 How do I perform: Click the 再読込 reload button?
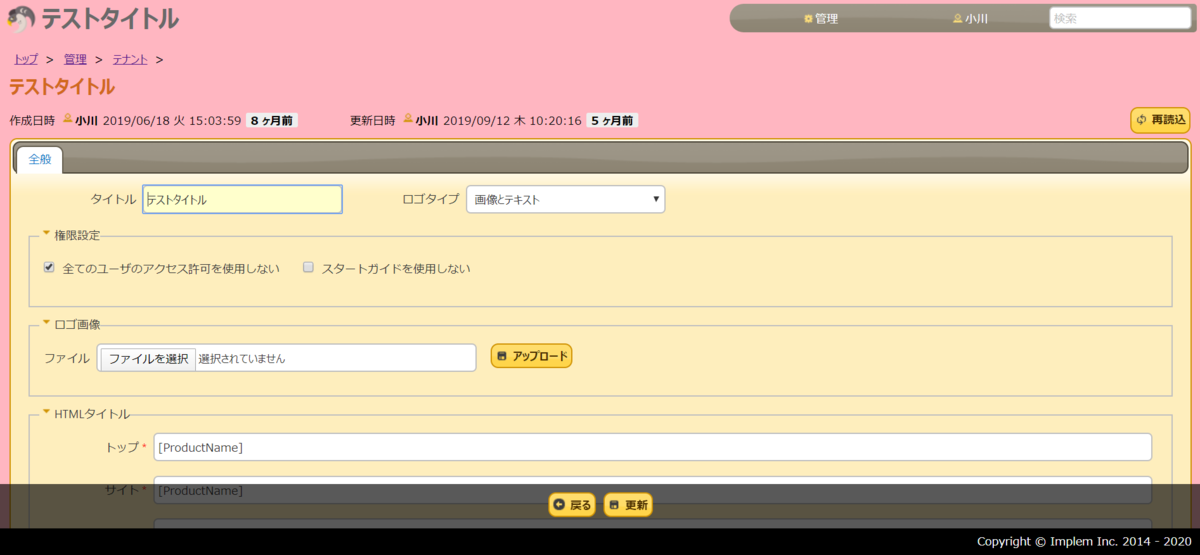pyautogui.click(x=1160, y=120)
